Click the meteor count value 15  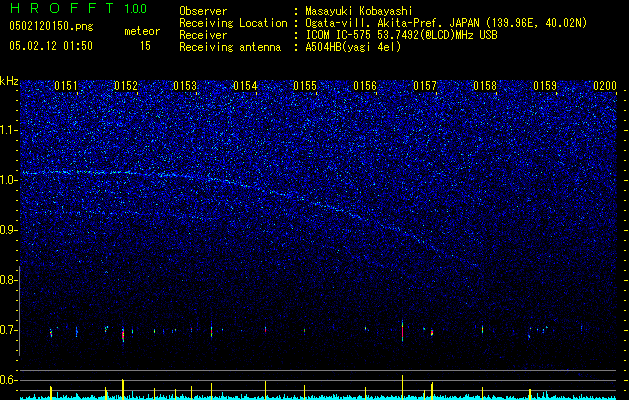pyautogui.click(x=145, y=46)
